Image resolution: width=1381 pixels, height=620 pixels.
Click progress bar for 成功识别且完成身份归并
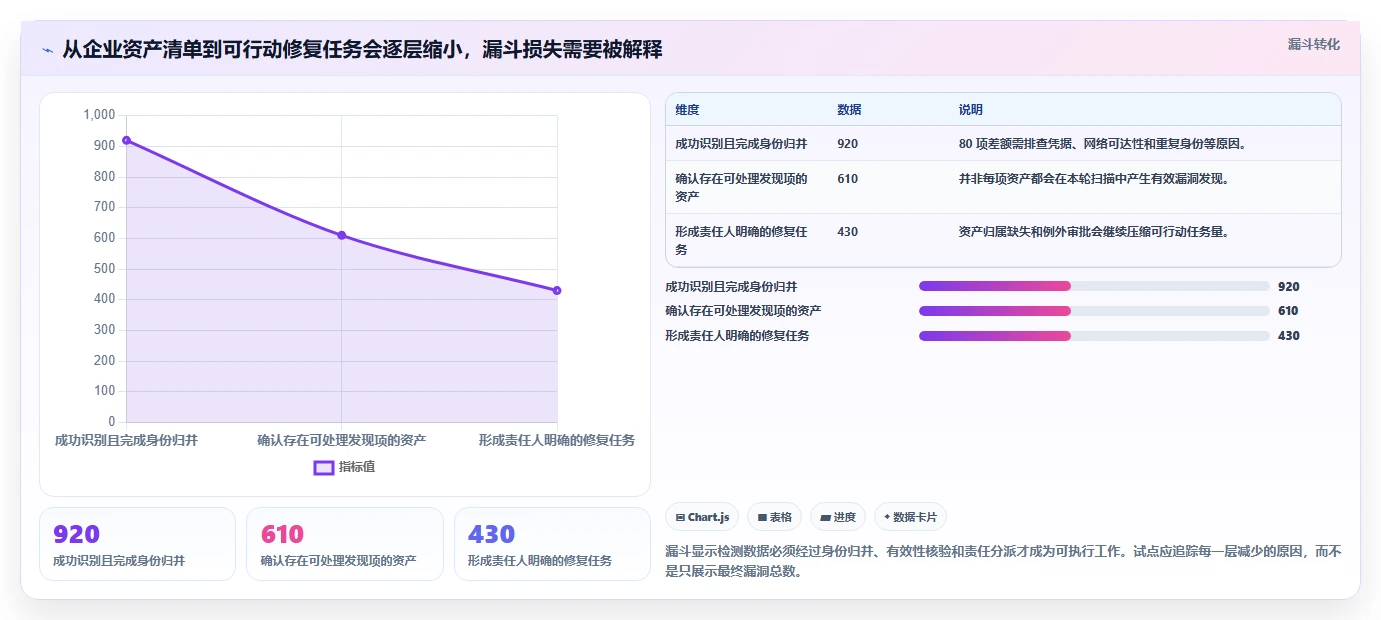1094,286
